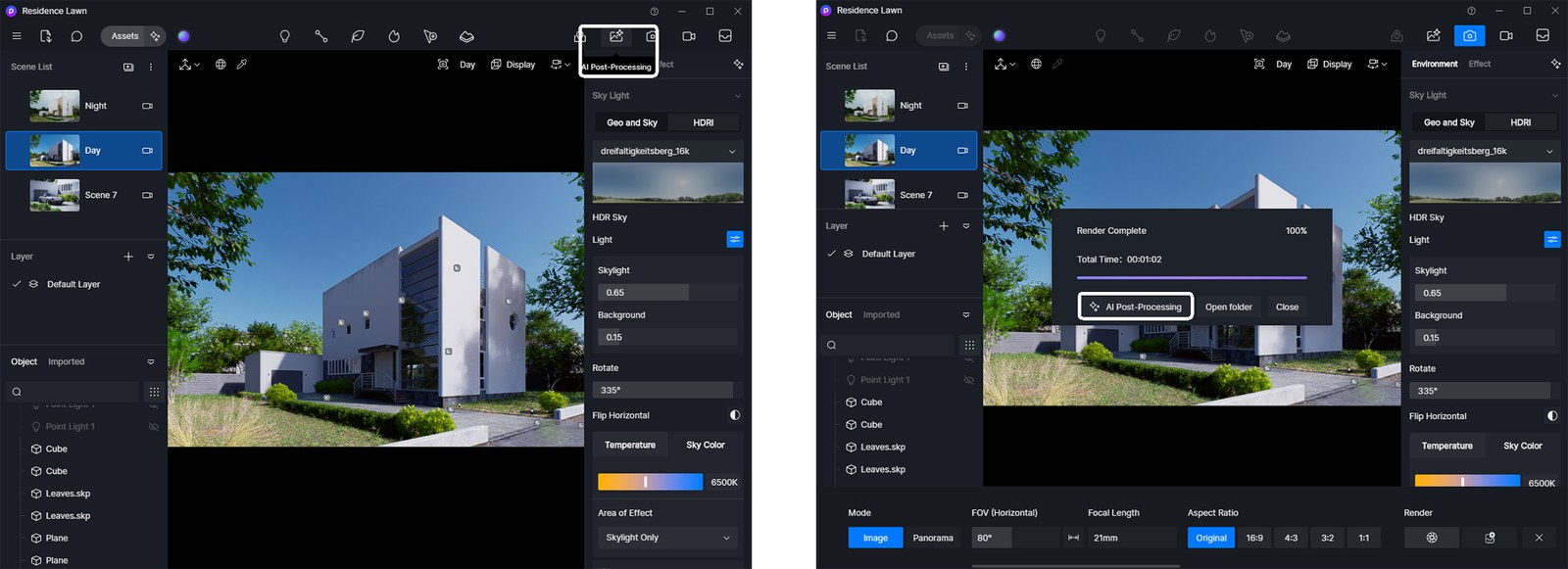
Task: Toggle Point Light 1 visibility in left window
Action: [x=154, y=427]
